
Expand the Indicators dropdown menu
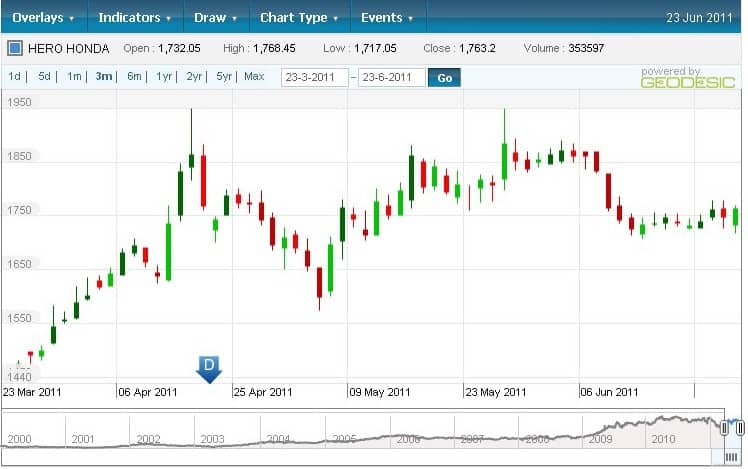(x=134, y=17)
